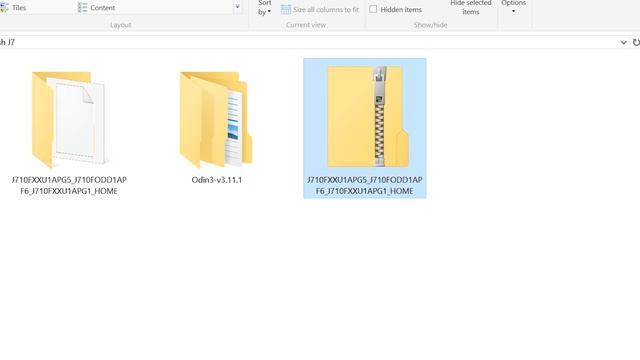This screenshot has height=360, width=640.
Task: Select the J710FXXU1APG5 zipped folder icon
Action: pos(368,117)
